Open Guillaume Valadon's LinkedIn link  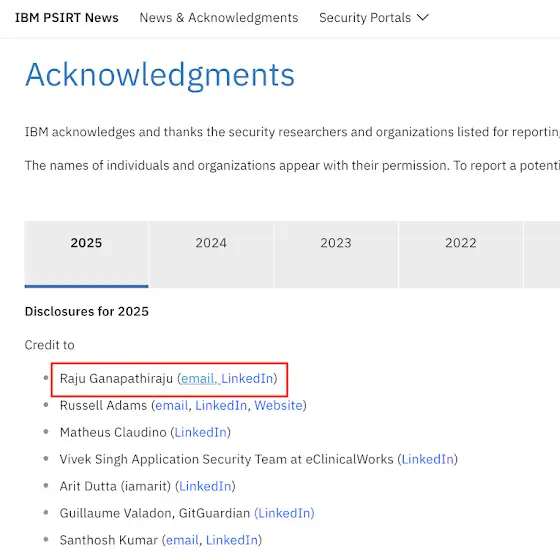pos(284,513)
